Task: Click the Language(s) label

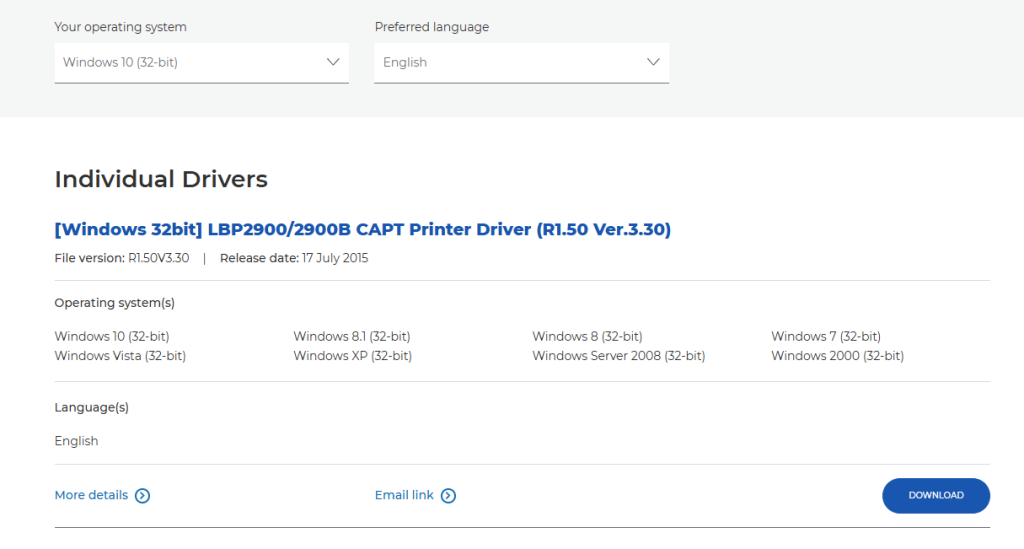Action: tap(91, 407)
